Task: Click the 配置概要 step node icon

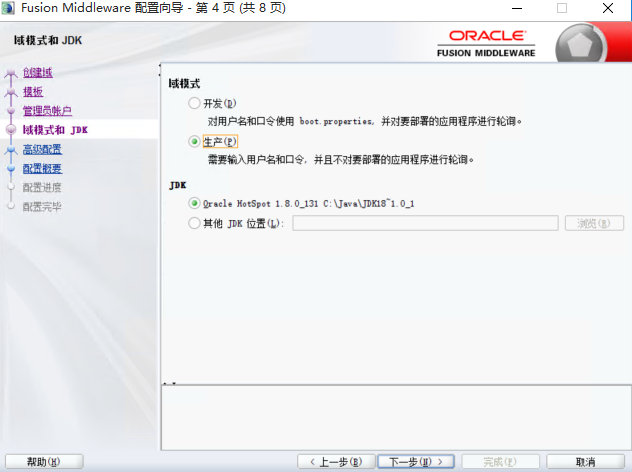Action: pyautogui.click(x=11, y=169)
